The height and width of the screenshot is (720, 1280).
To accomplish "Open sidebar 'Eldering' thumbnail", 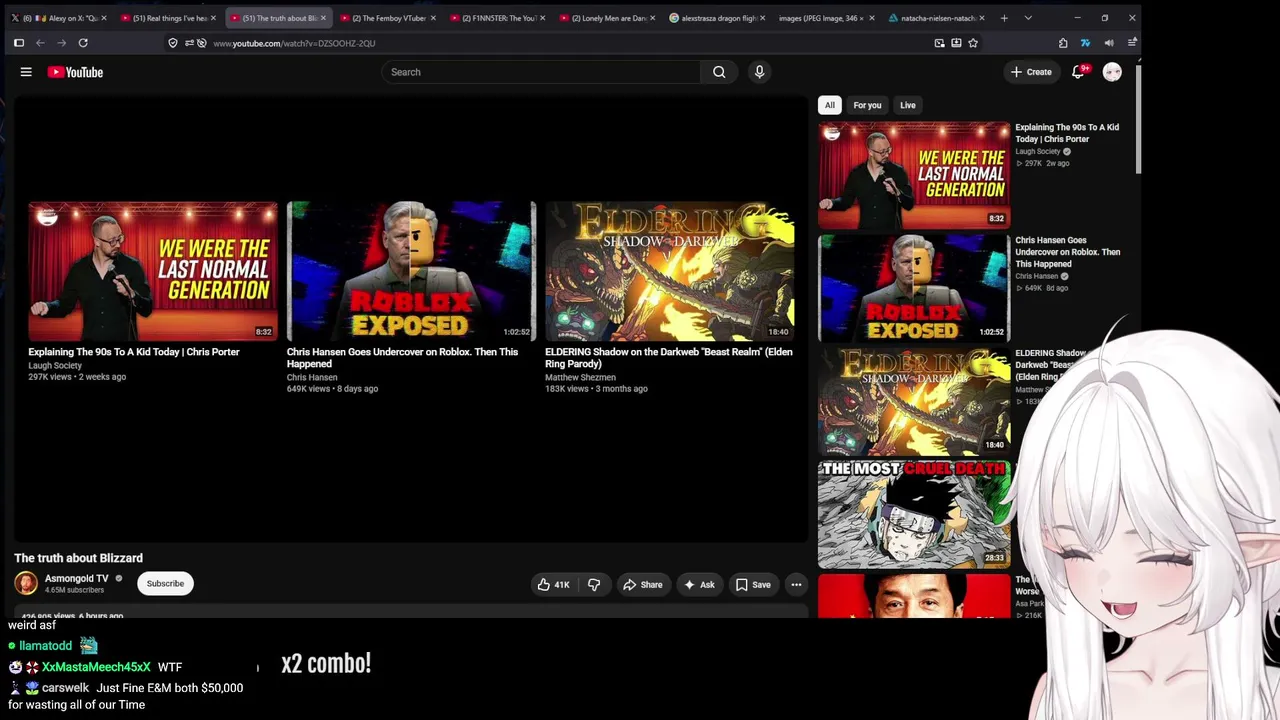I will tap(914, 401).
